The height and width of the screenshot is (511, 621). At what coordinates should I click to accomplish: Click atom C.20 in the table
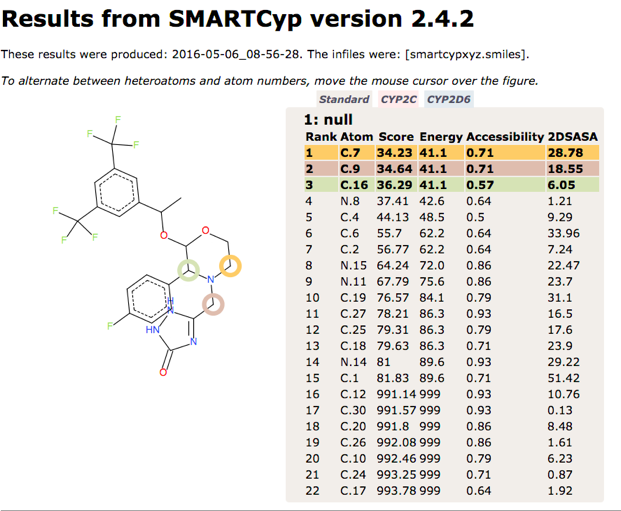353,427
